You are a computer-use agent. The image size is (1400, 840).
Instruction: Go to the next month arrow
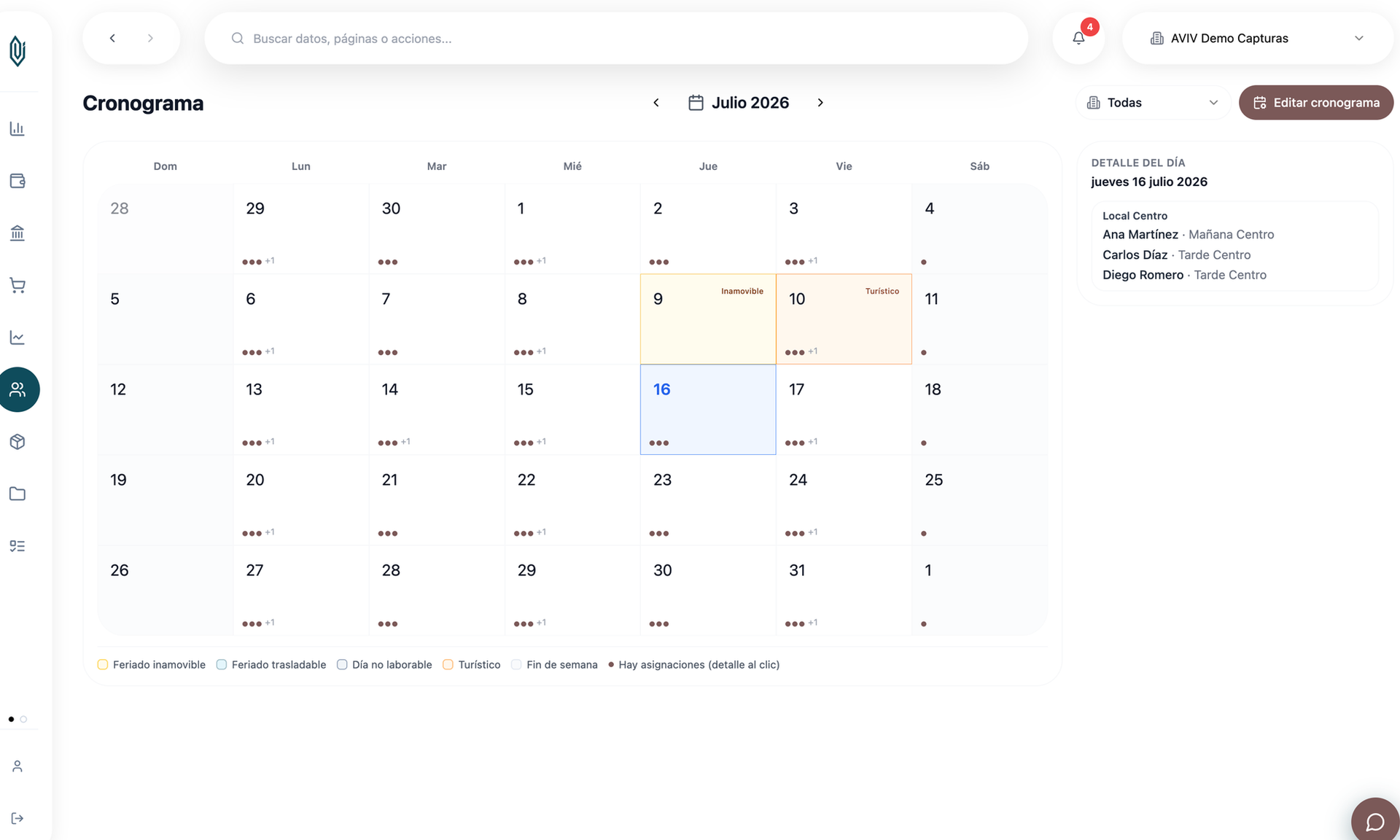[820, 103]
